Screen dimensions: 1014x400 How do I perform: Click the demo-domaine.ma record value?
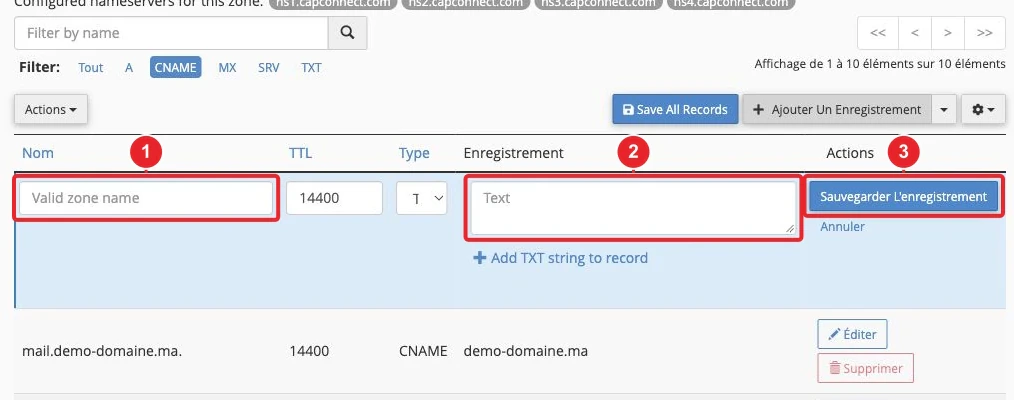tap(526, 352)
